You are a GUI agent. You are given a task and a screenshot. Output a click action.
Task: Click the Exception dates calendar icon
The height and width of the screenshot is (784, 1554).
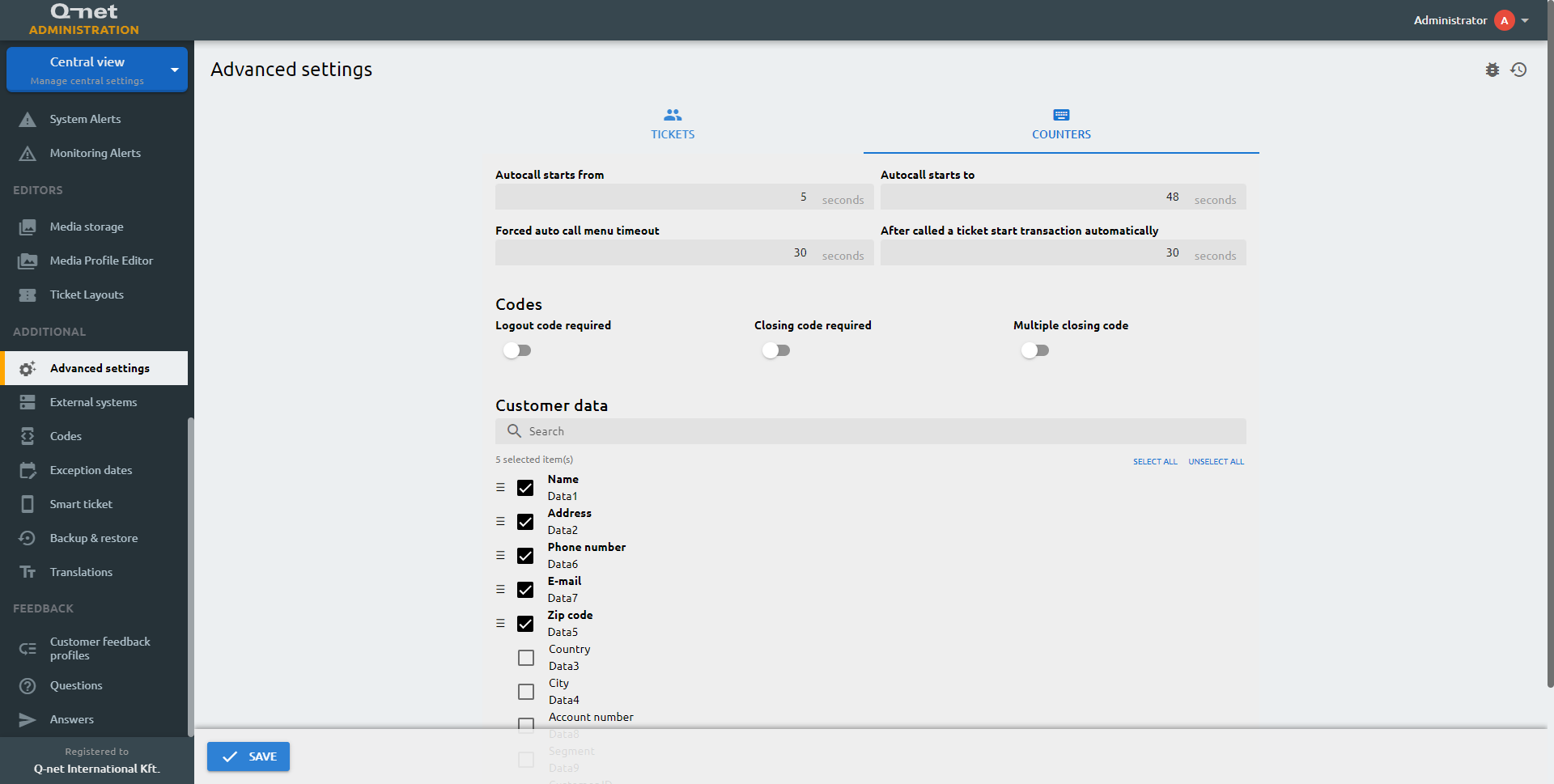(x=28, y=470)
